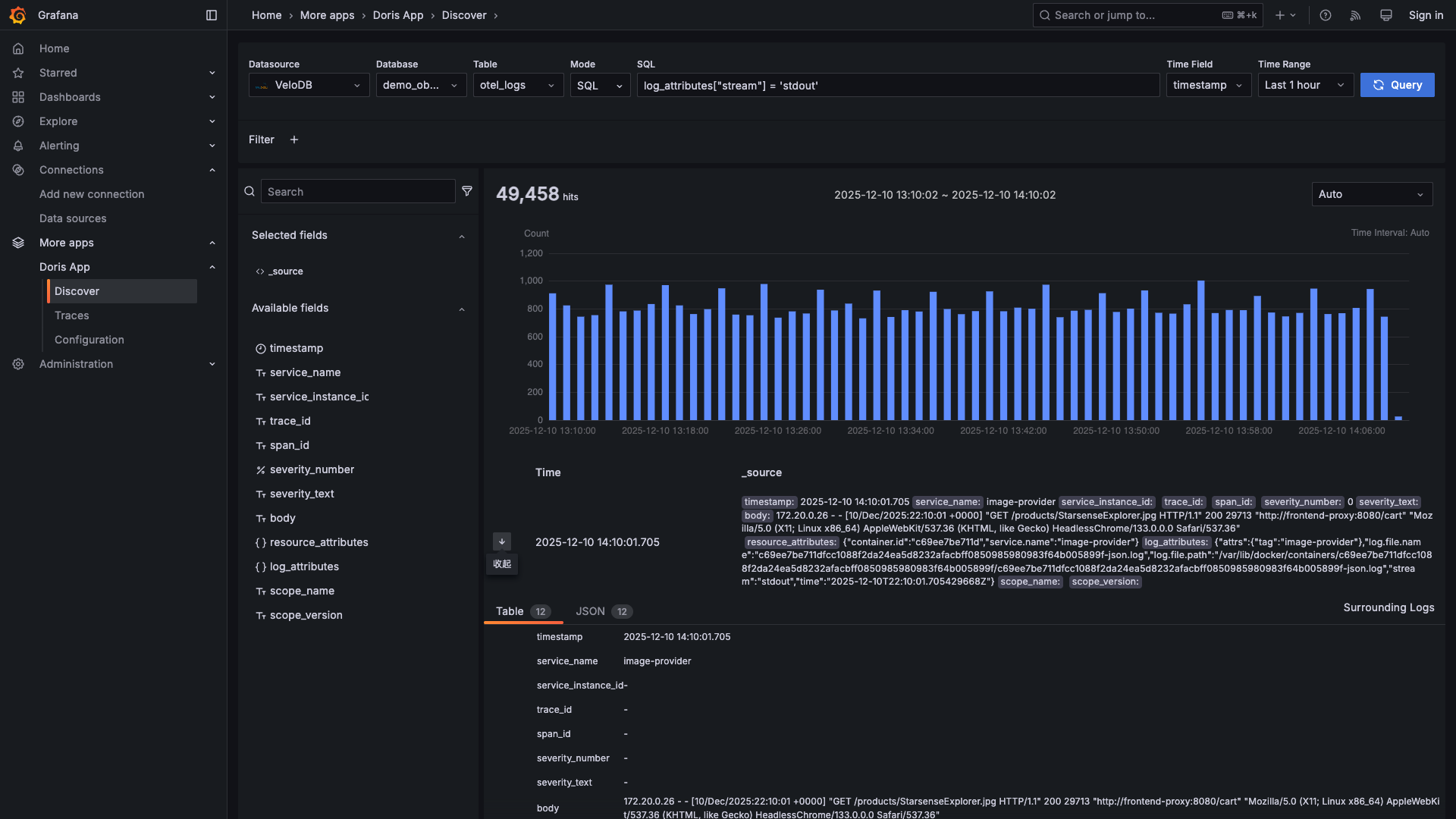The width and height of the screenshot is (1456, 819).
Task: Open the news RSS feed icon
Action: tap(1356, 15)
